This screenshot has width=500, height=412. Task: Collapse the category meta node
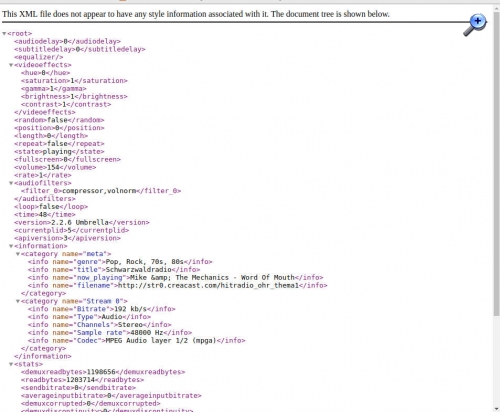tap(18, 254)
